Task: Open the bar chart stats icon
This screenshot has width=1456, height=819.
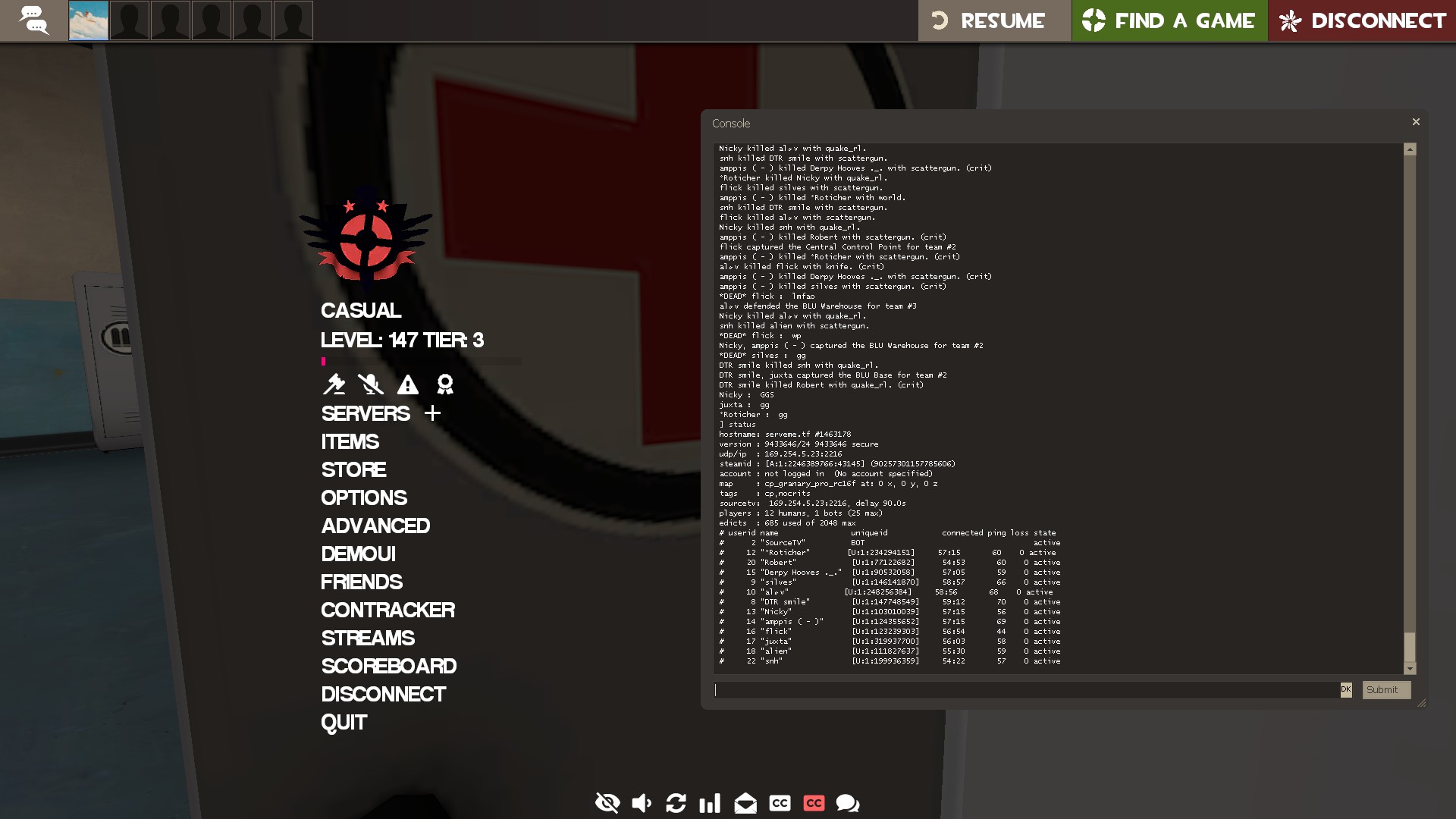Action: 710,803
